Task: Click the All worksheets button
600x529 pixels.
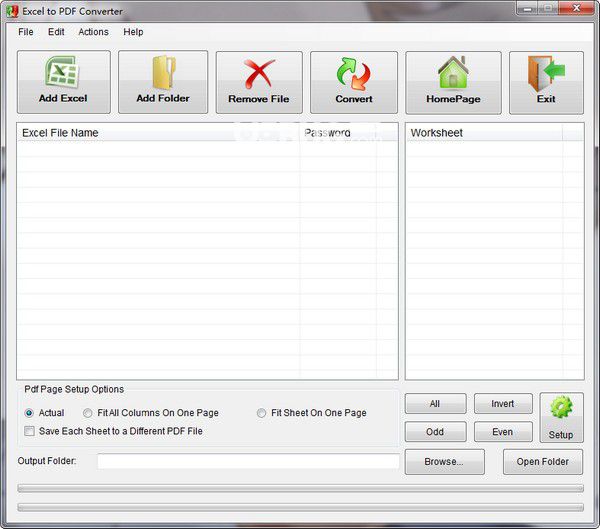Action: coord(435,403)
